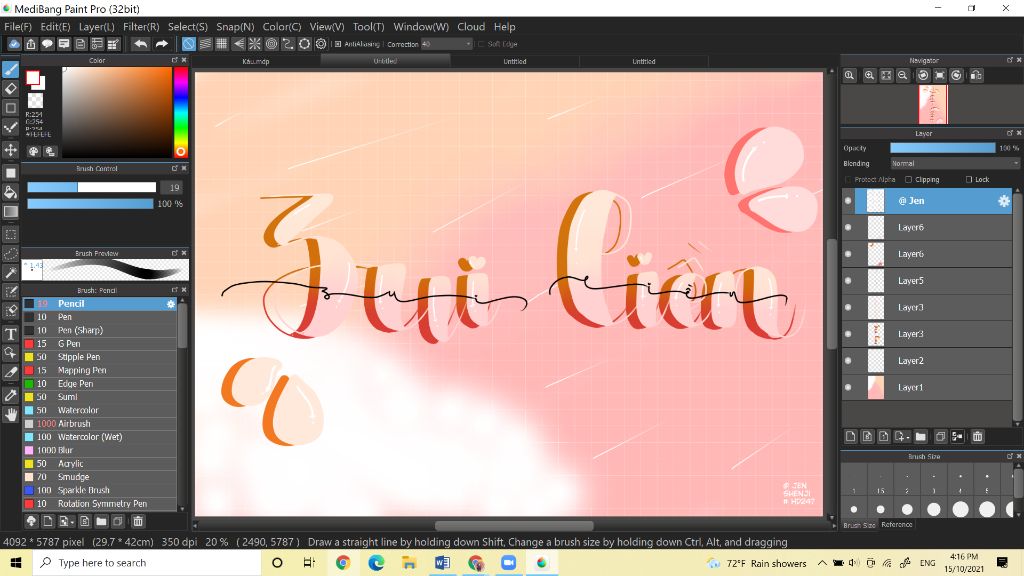Select the Airbrush brush
1024x576 pixels.
99,423
